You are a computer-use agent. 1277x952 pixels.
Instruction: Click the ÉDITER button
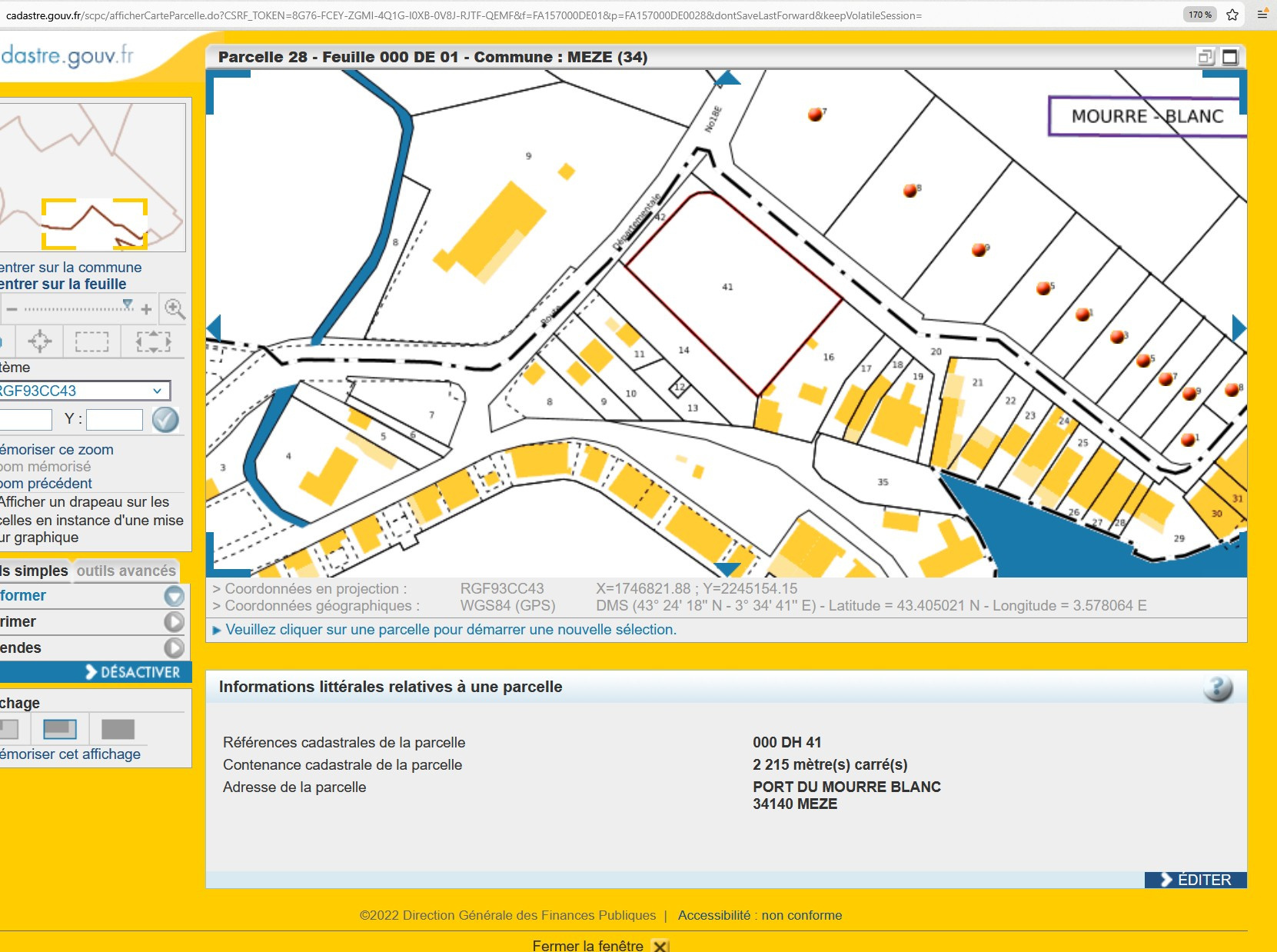click(1196, 880)
